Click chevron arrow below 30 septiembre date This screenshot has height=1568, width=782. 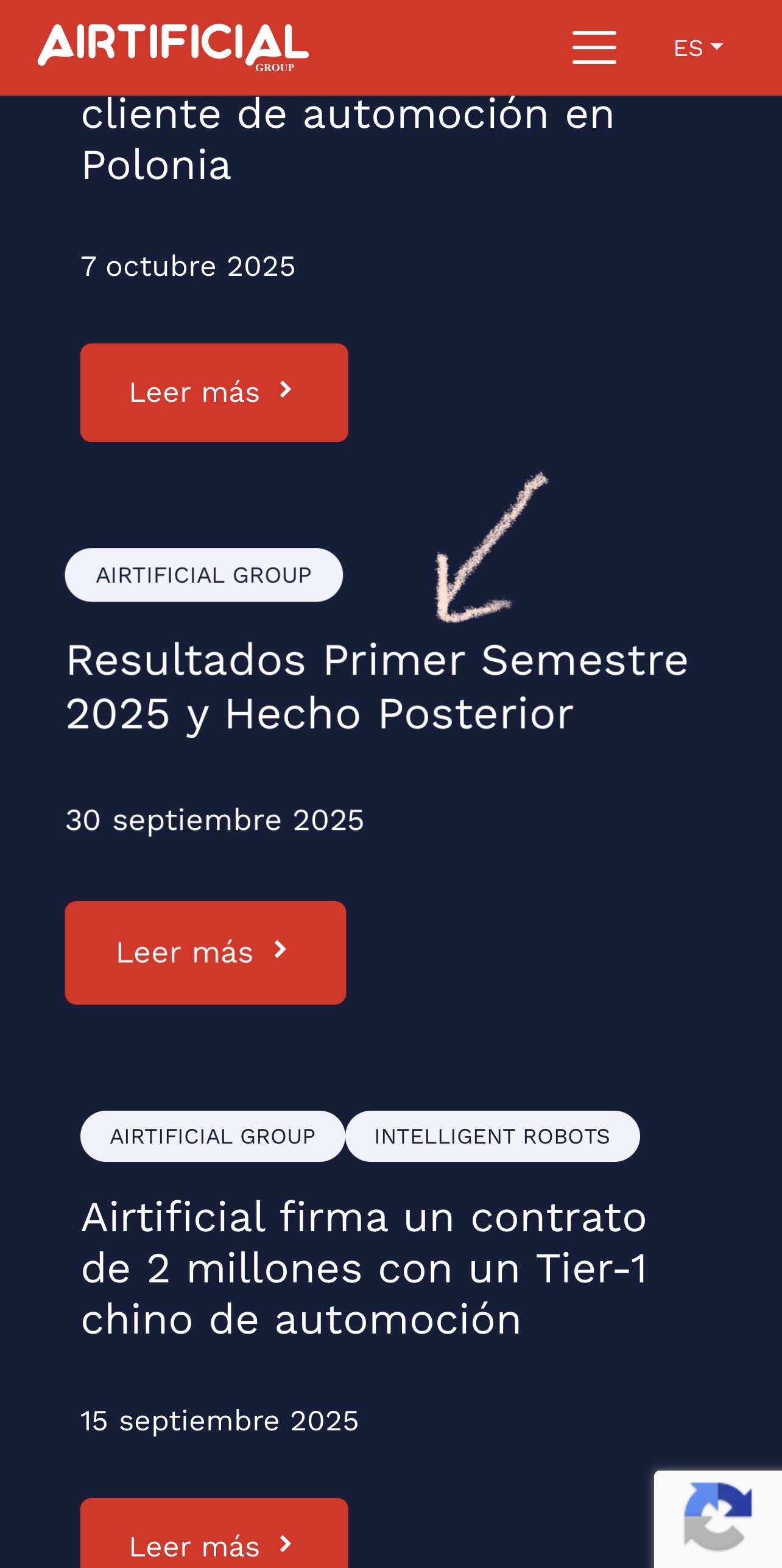pos(280,949)
